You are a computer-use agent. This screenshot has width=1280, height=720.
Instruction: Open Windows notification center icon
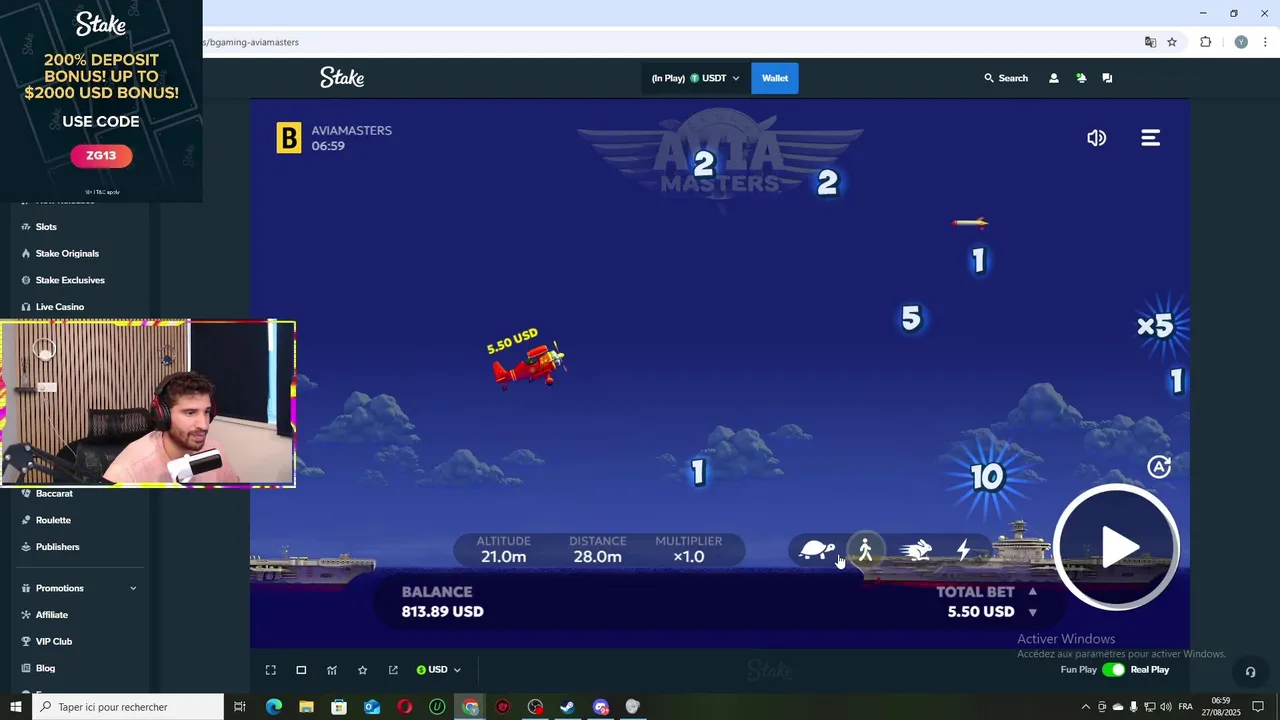pyautogui.click(x=1259, y=707)
